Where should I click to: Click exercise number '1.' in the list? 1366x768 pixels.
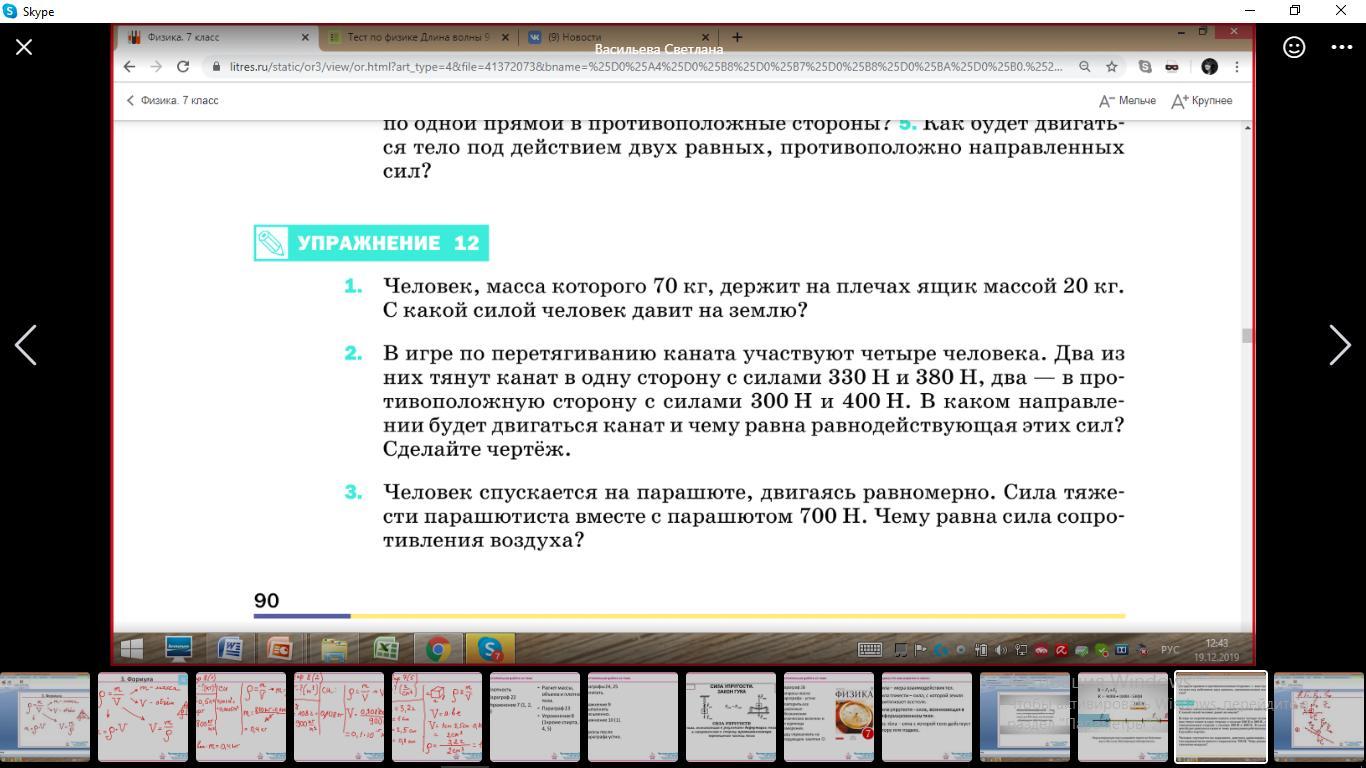tap(352, 287)
